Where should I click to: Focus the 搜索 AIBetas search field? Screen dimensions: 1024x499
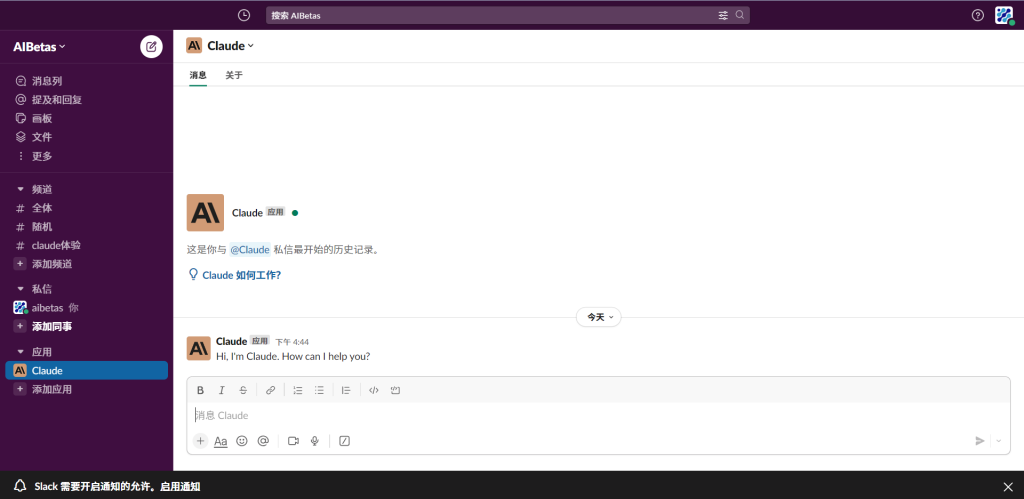(507, 15)
